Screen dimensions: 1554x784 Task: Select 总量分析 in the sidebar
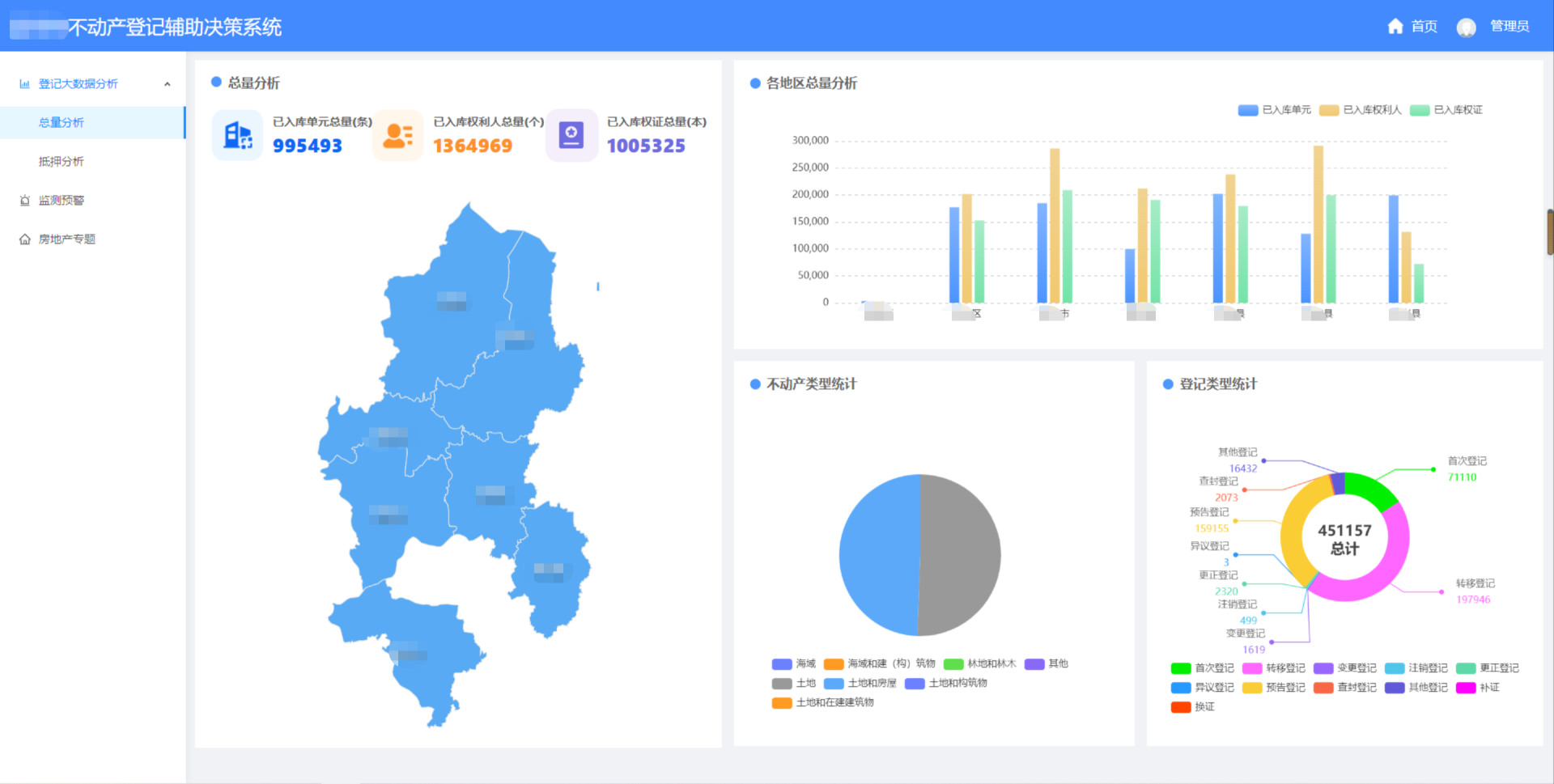click(62, 123)
